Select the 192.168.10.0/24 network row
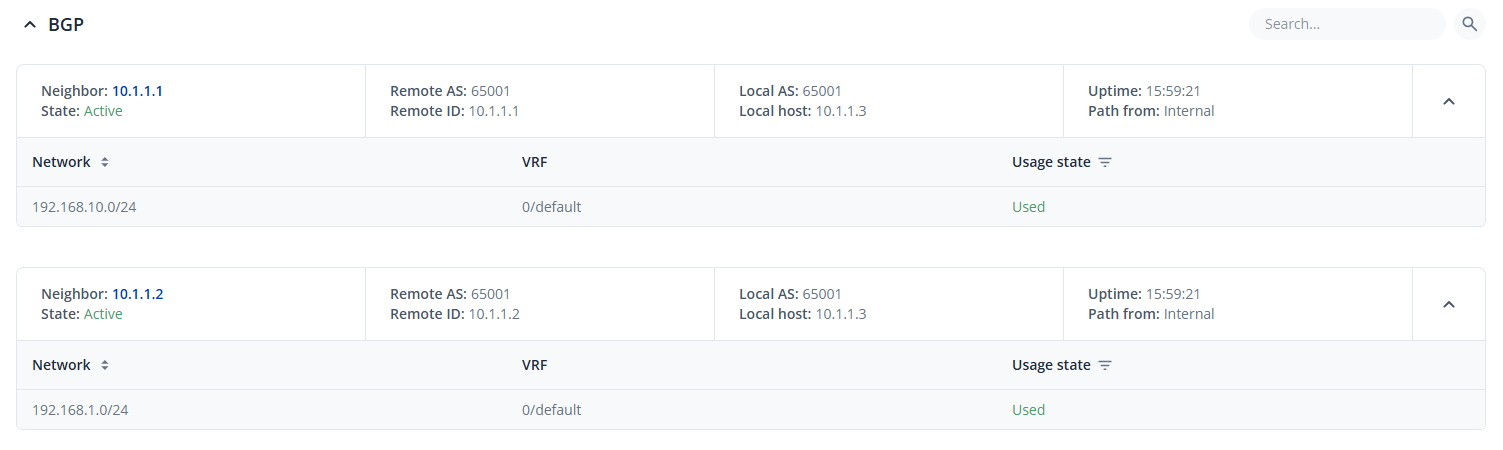 pos(84,207)
